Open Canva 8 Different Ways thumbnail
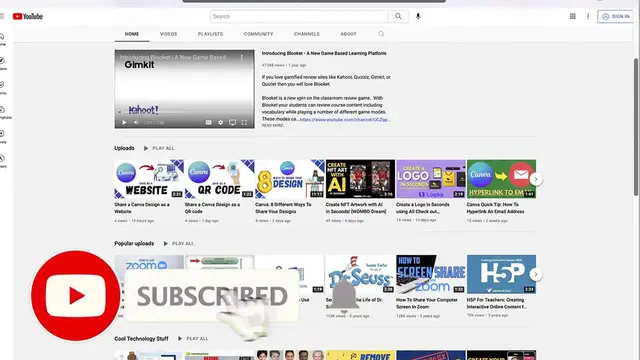640x360 pixels. click(290, 179)
